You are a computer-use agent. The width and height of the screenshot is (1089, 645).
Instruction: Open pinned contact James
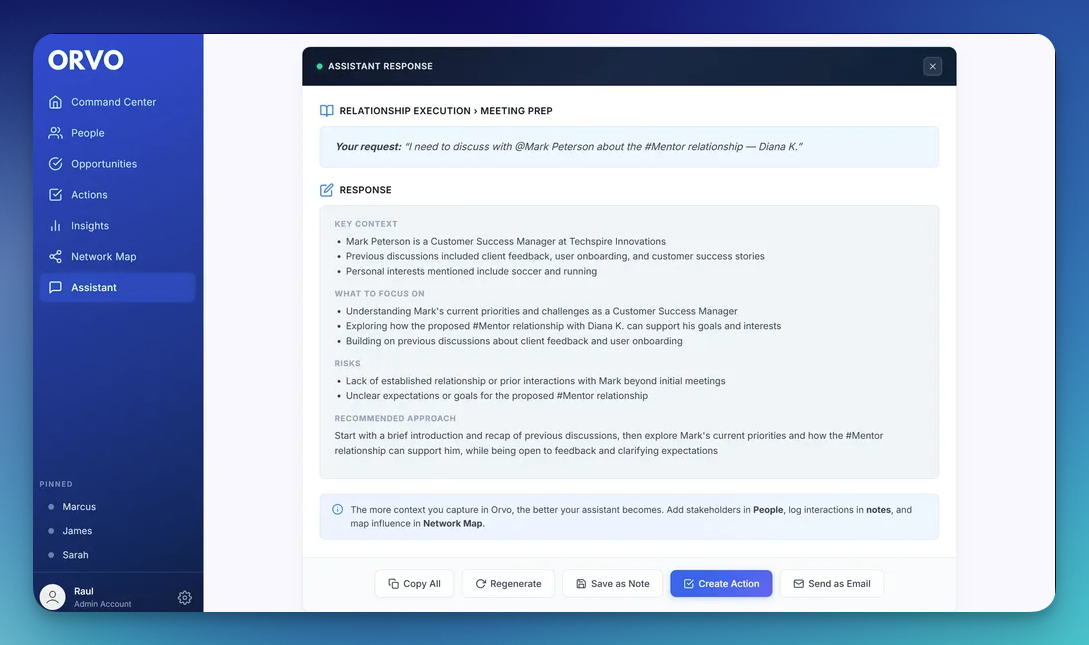pos(77,531)
